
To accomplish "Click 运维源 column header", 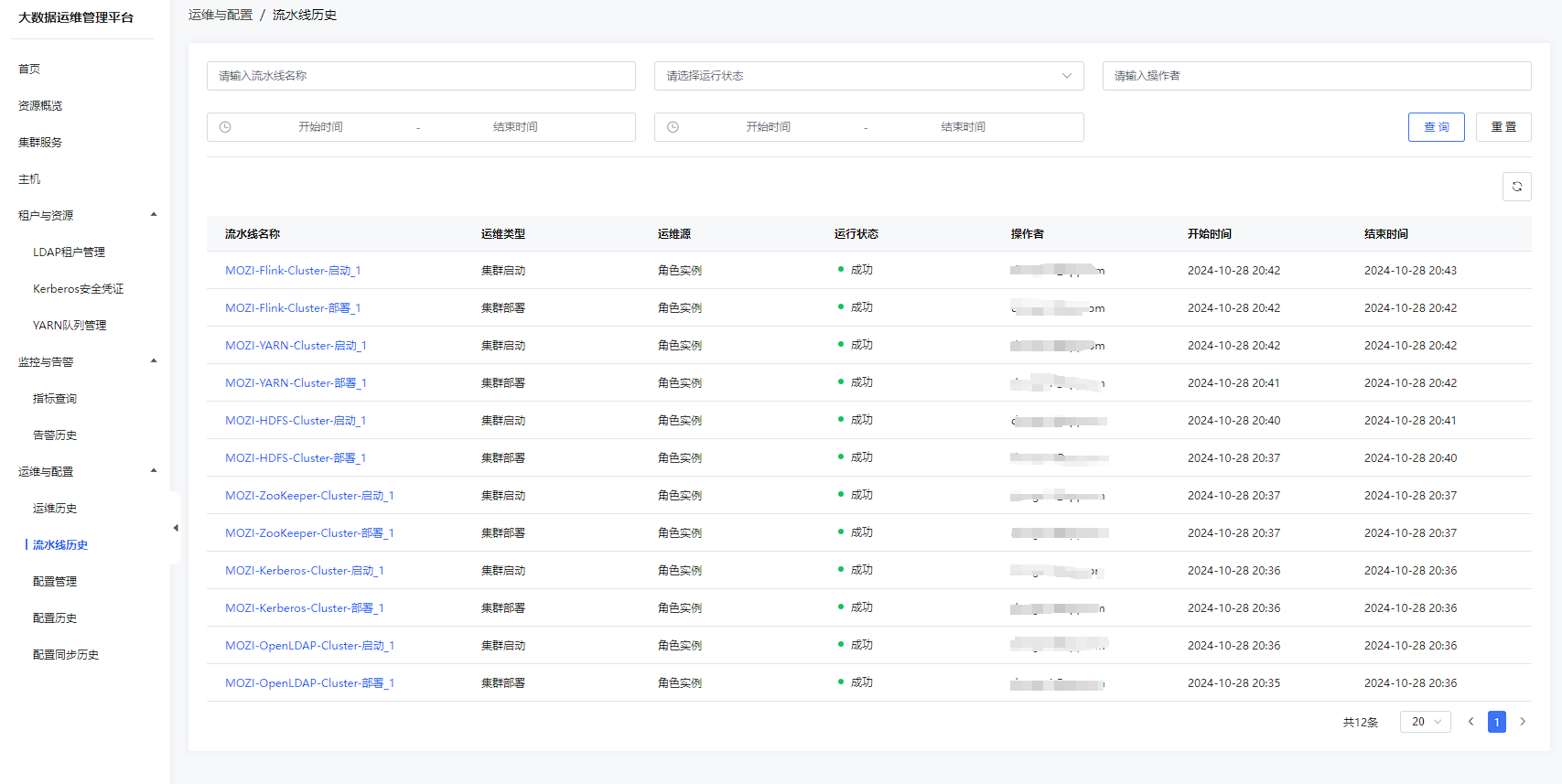I will [x=674, y=233].
